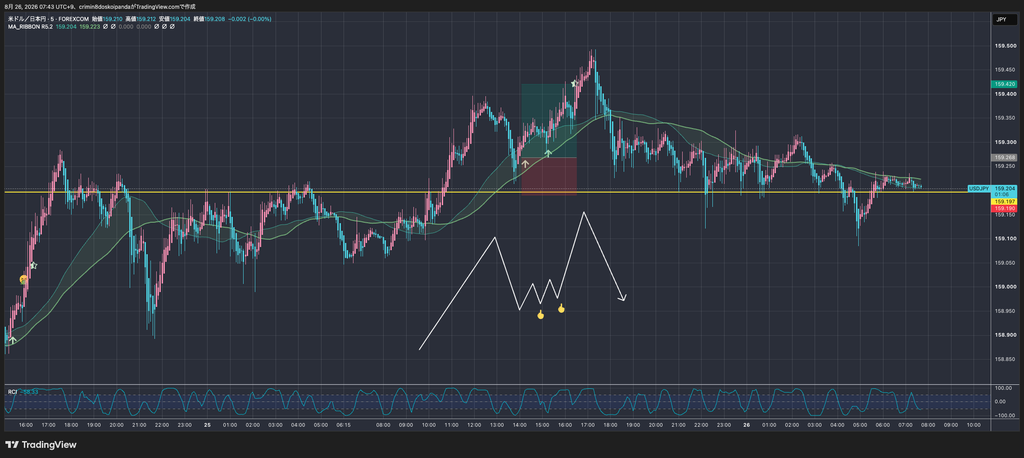Click 159.100 on the price axis
Viewport: 1024px width, 458px height.
[1004, 238]
